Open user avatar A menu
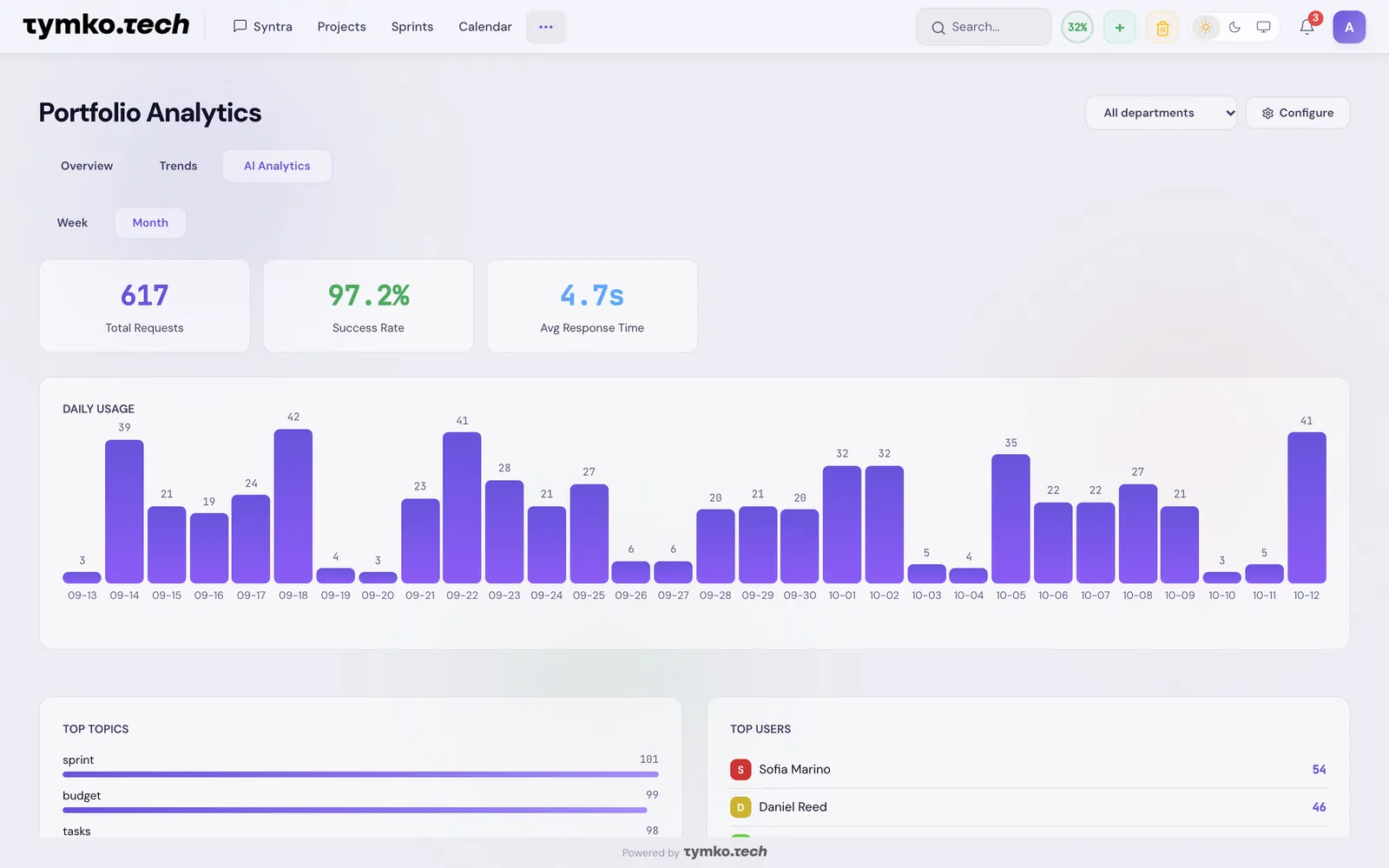 pyautogui.click(x=1349, y=27)
